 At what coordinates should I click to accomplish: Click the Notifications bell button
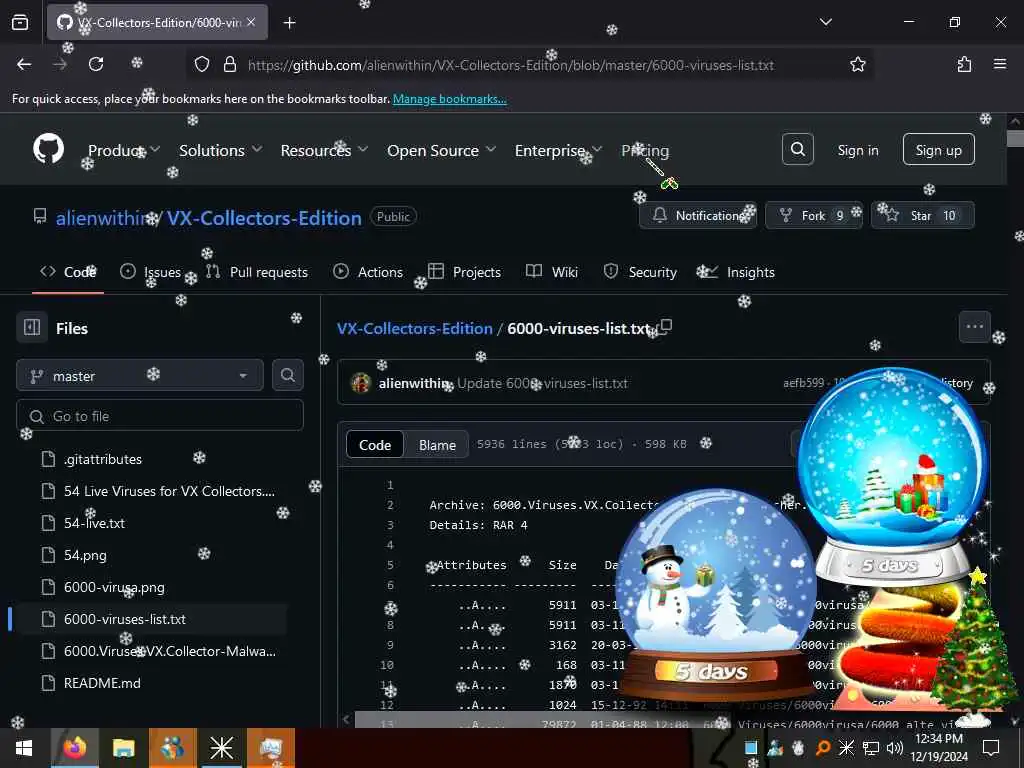[x=698, y=216]
